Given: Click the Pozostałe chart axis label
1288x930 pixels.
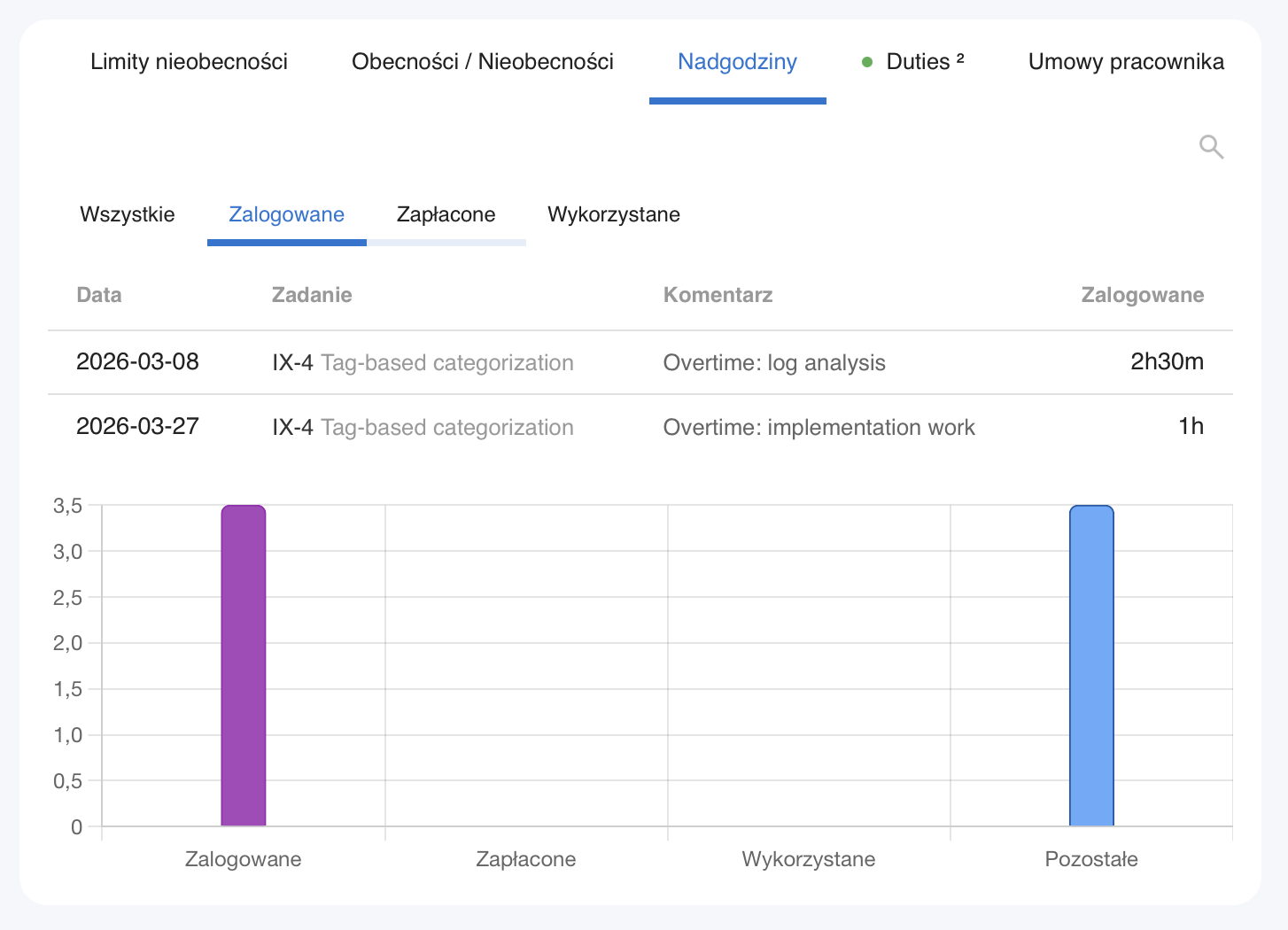Looking at the screenshot, I should [x=1091, y=859].
